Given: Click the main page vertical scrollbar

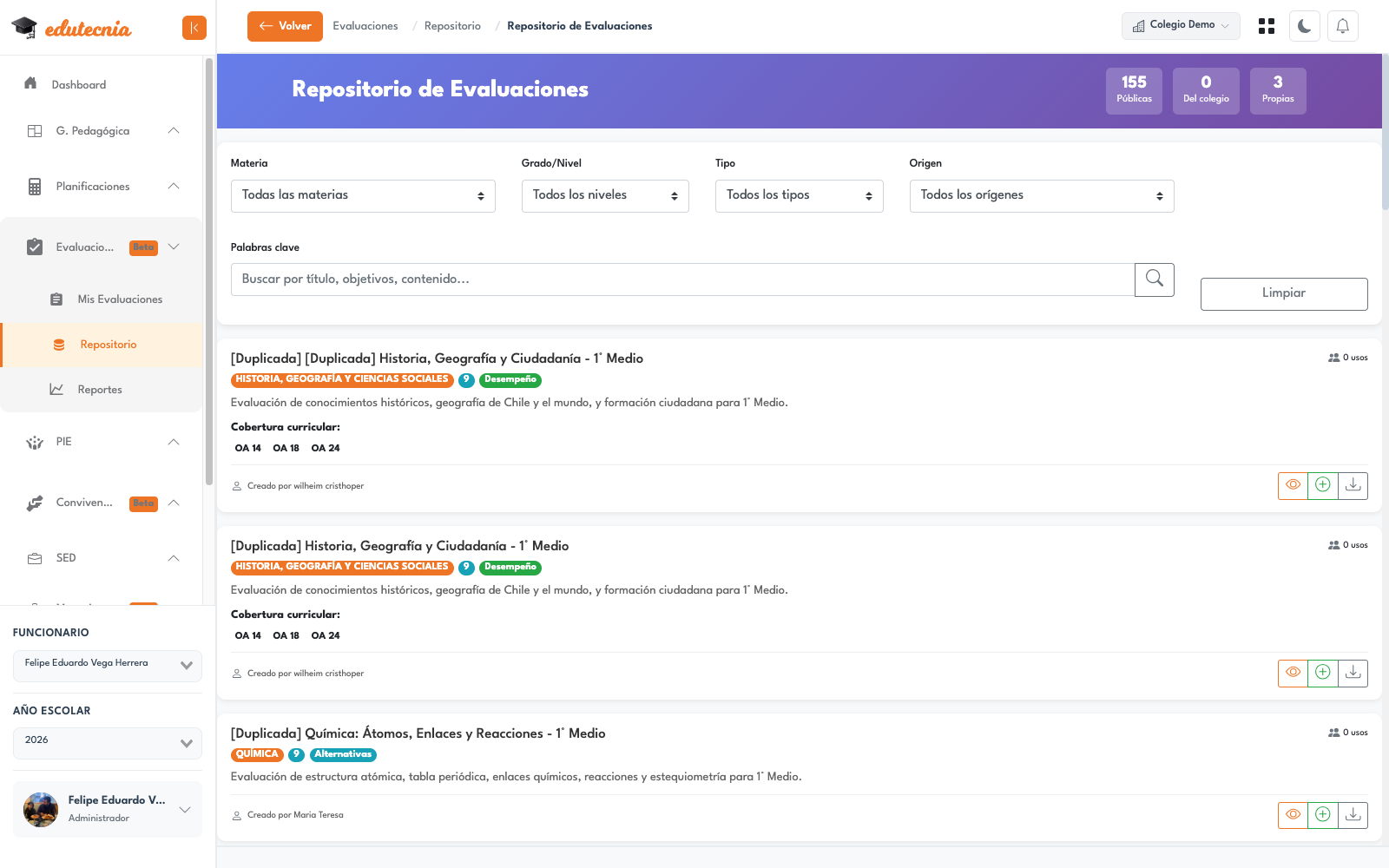Looking at the screenshot, I should coord(1385,132).
